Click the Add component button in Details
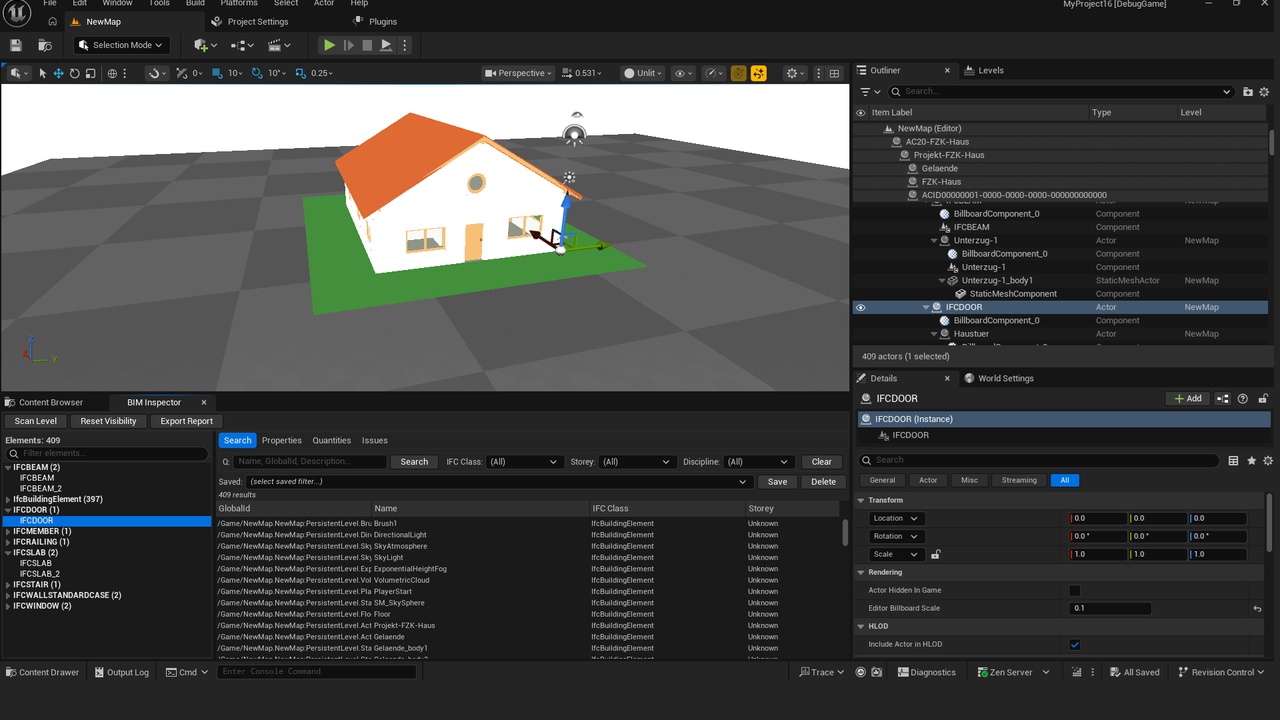 pyautogui.click(x=1188, y=398)
